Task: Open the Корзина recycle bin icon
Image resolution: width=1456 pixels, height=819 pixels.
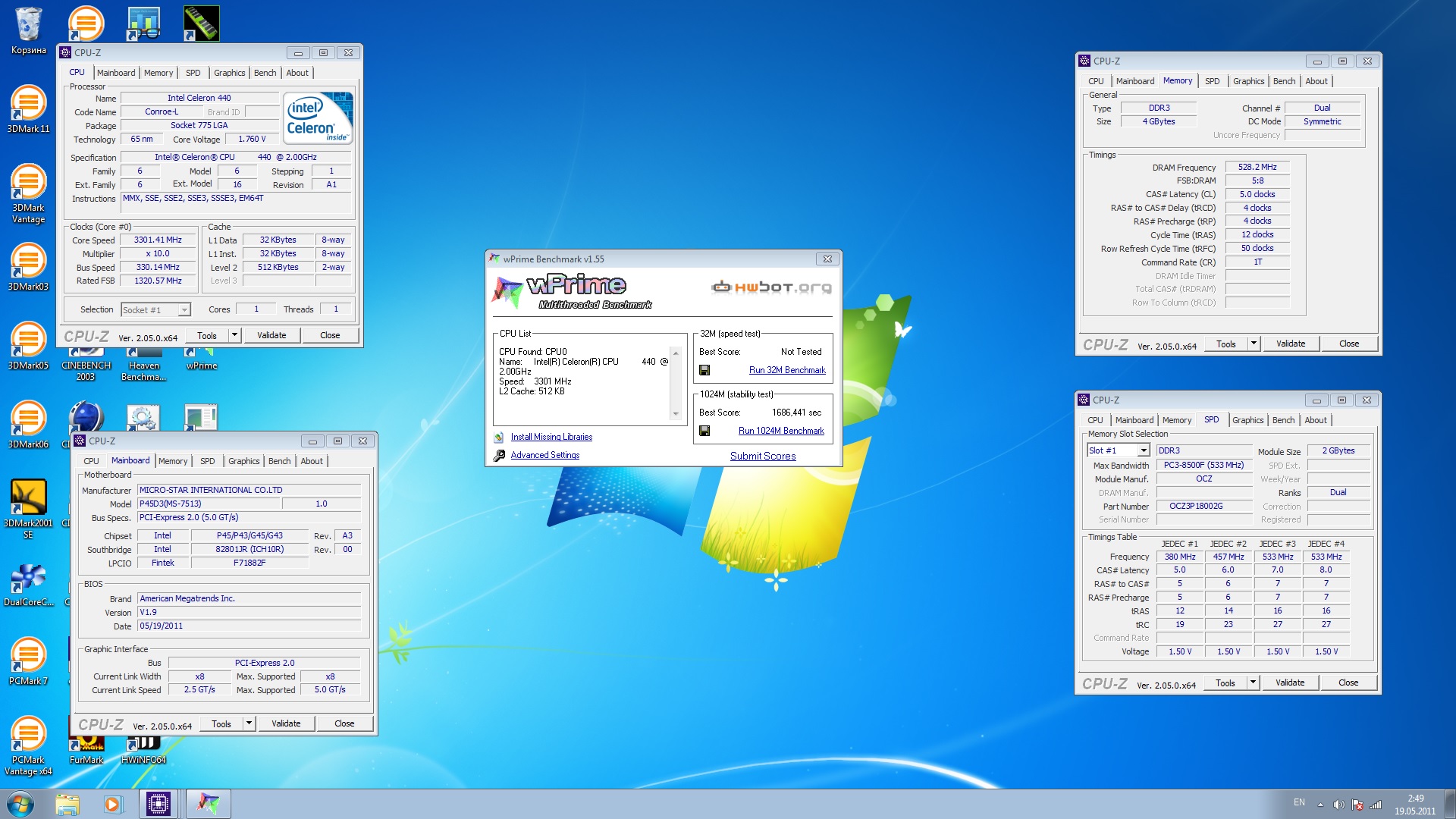Action: point(28,30)
